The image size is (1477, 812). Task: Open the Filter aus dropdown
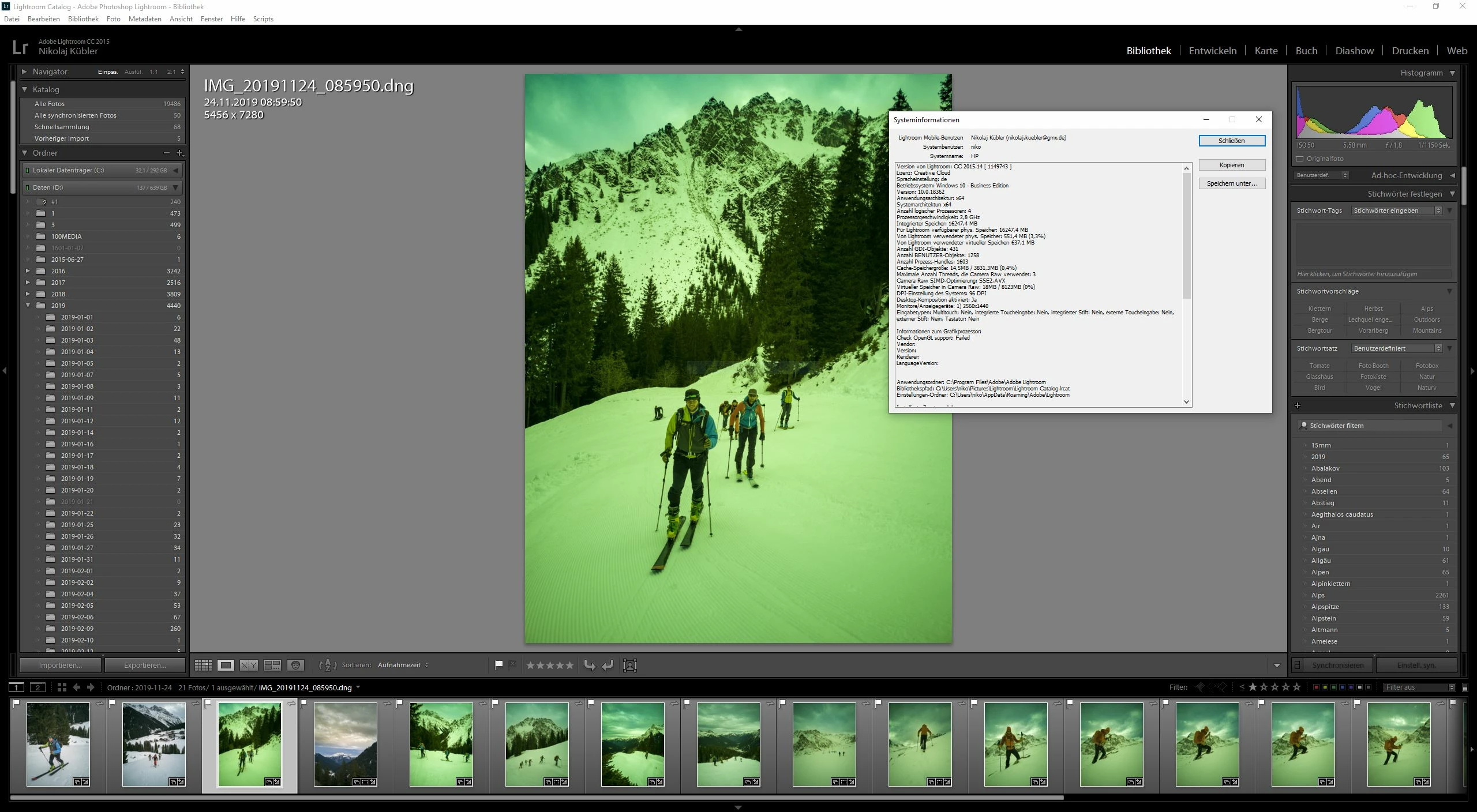click(1419, 687)
